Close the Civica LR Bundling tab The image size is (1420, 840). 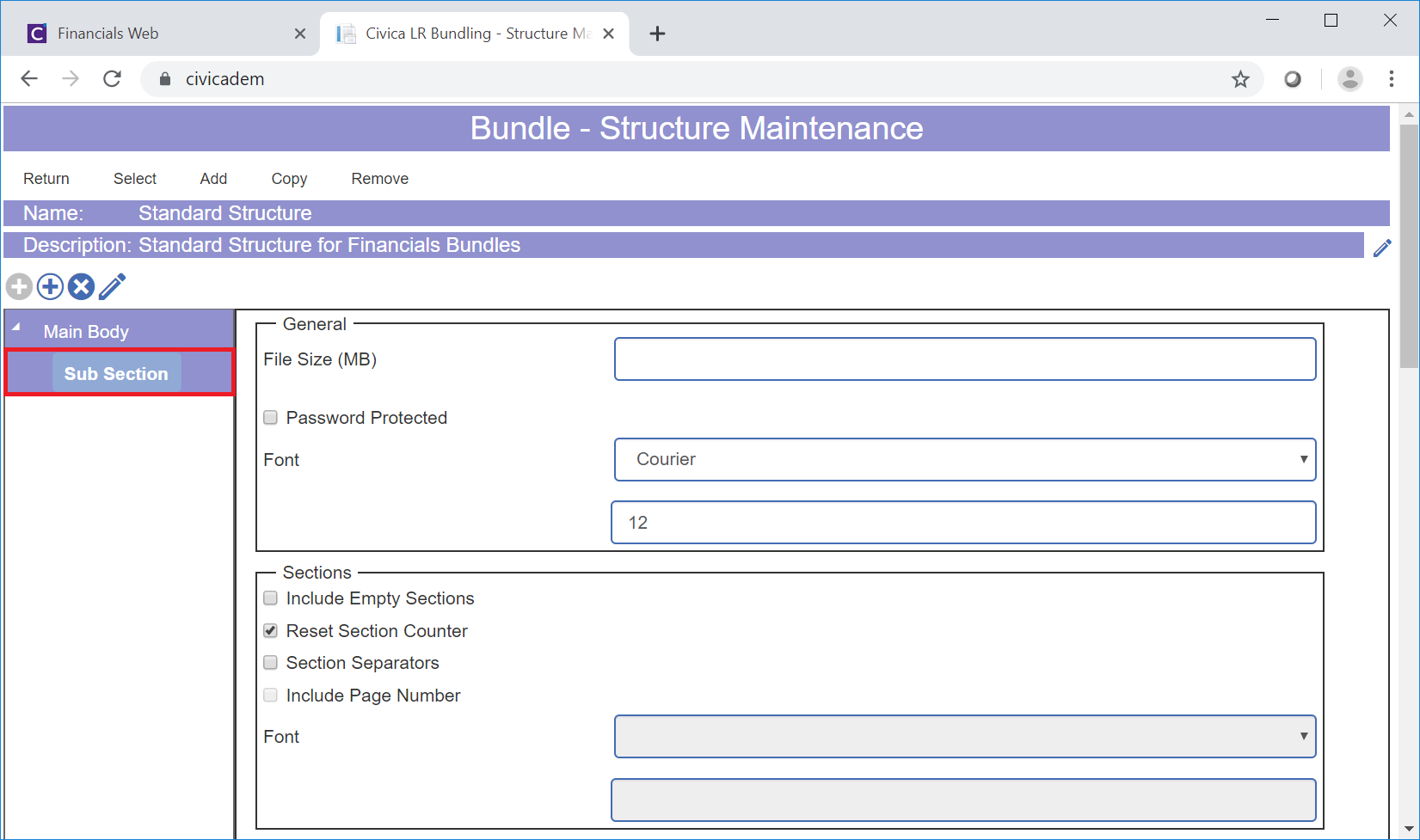point(608,34)
